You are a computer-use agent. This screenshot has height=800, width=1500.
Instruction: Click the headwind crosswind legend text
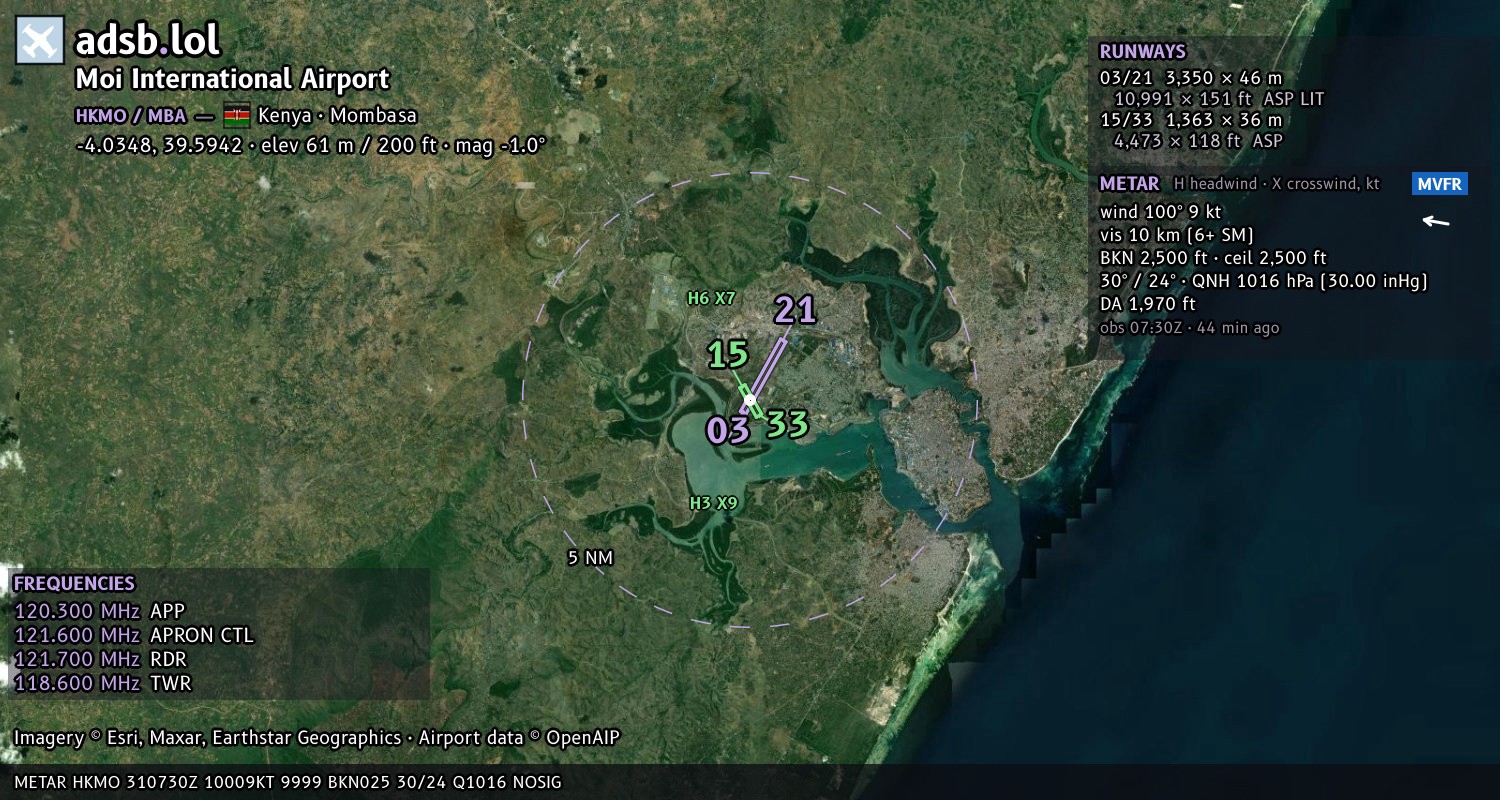1276,184
